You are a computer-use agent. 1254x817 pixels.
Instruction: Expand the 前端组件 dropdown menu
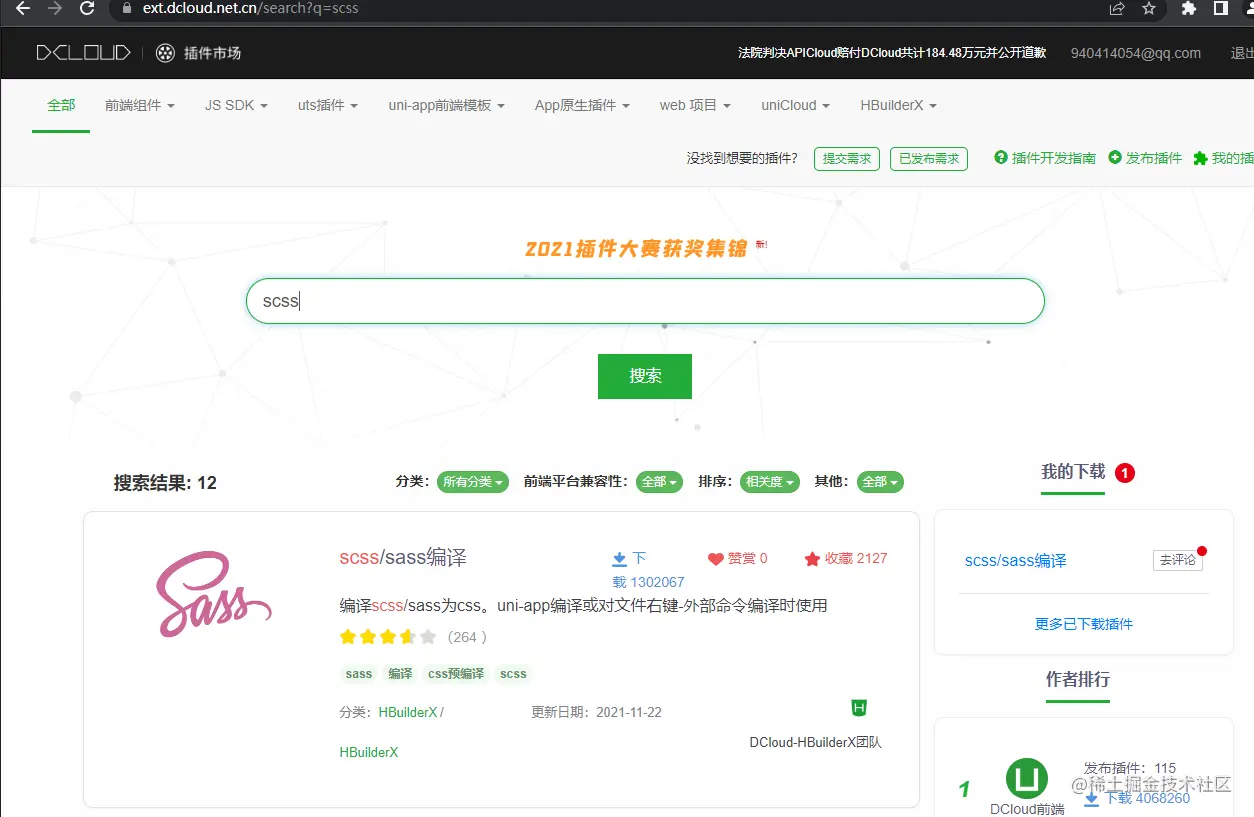[140, 105]
